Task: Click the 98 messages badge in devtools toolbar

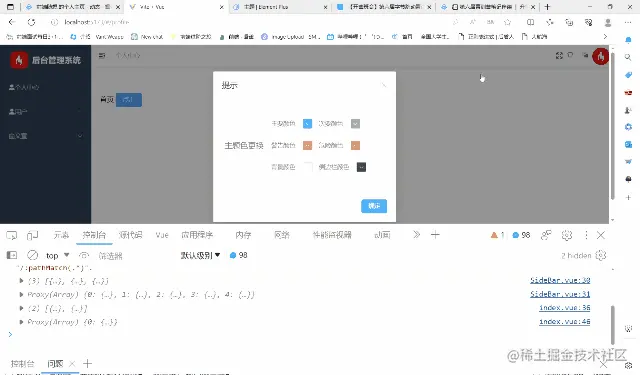Action: pos(521,235)
